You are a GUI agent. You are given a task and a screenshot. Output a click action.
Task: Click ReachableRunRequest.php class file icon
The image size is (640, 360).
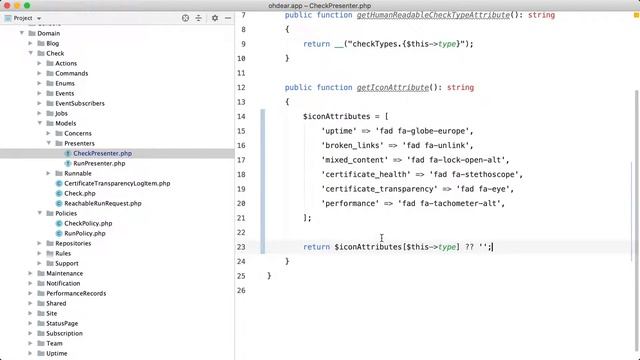59,203
